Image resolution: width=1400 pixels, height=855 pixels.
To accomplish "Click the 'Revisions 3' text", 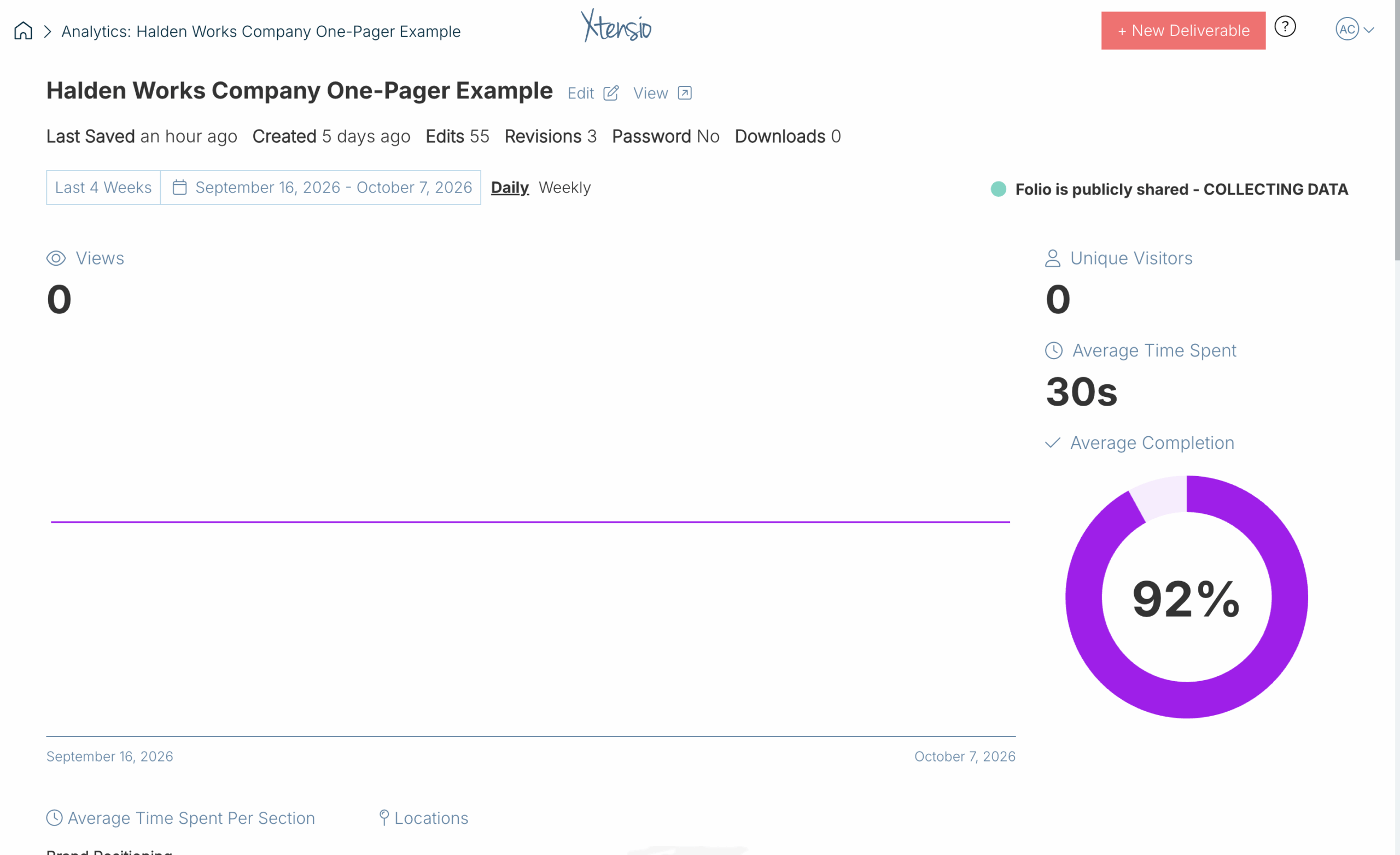I will (551, 136).
